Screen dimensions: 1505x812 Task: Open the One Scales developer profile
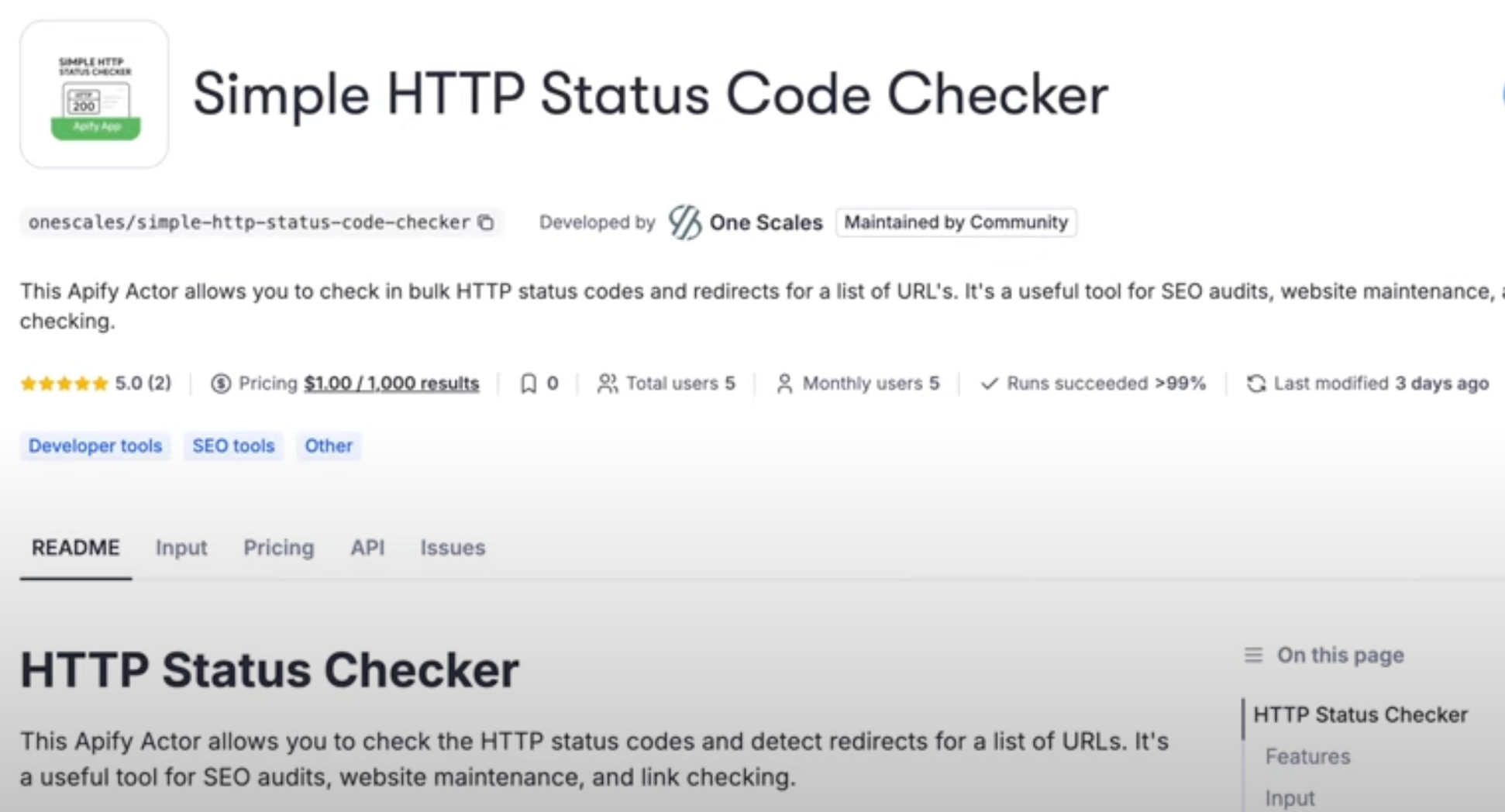pyautogui.click(x=766, y=222)
